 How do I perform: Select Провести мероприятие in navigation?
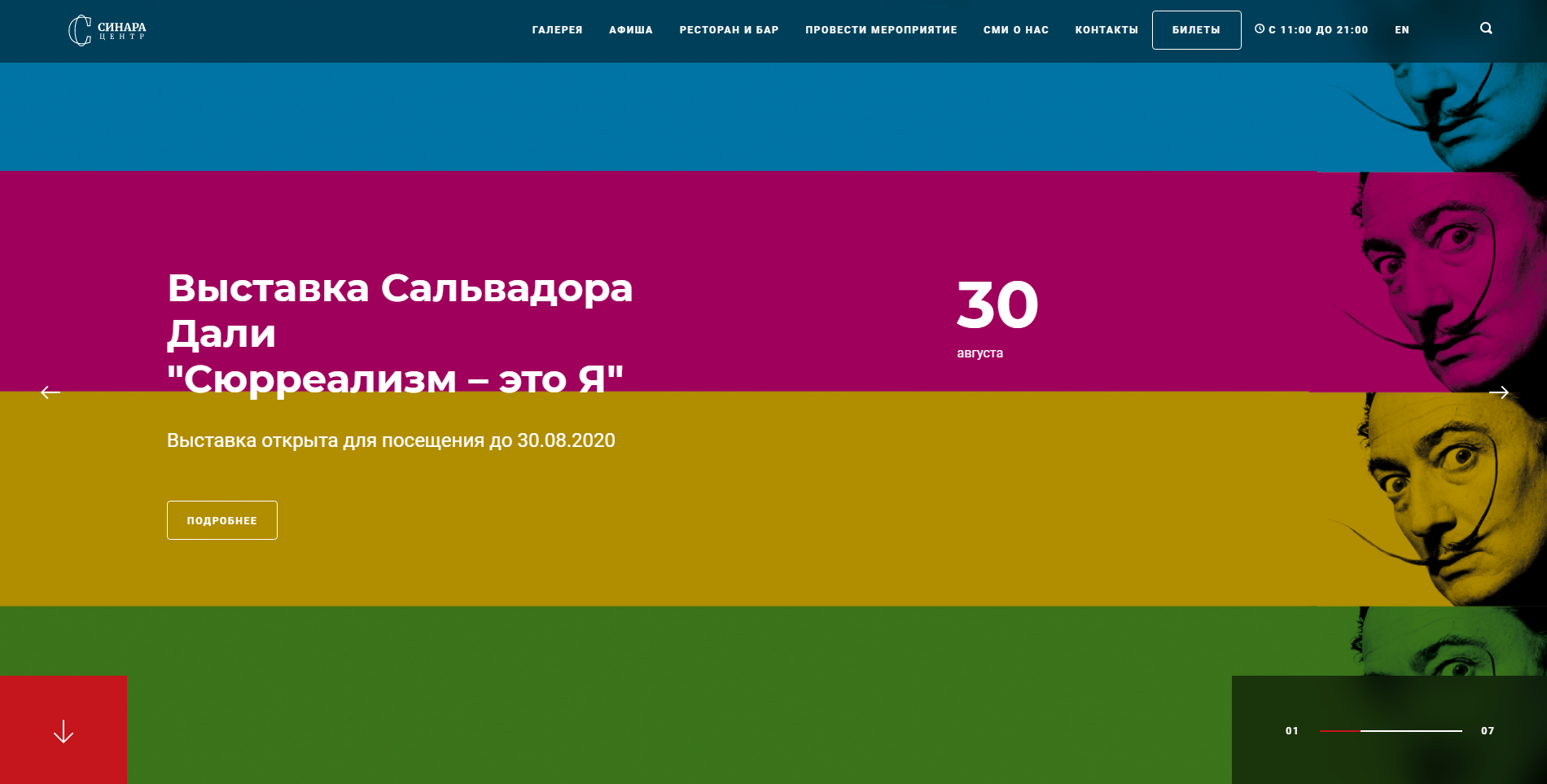(882, 30)
